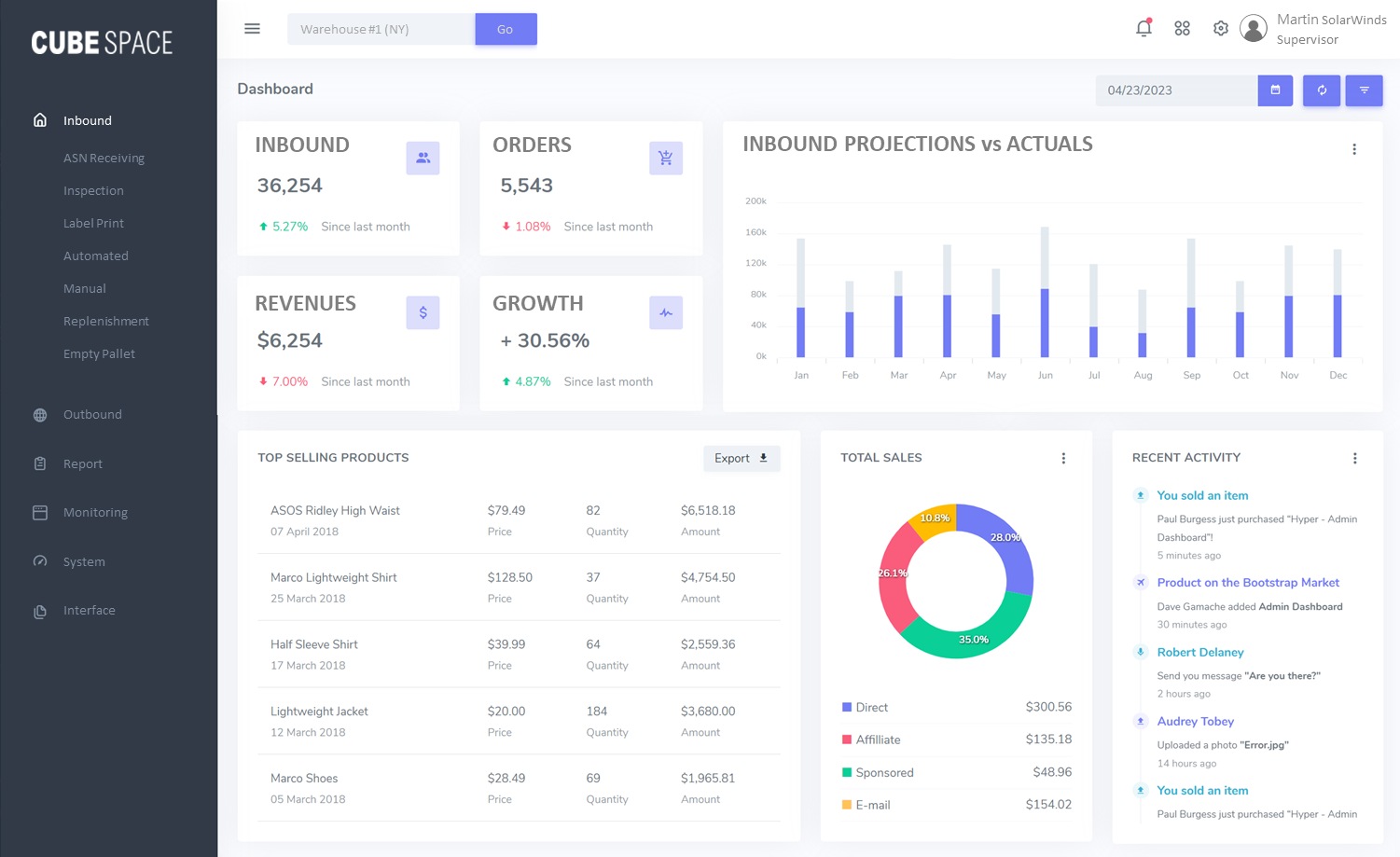Image resolution: width=1400 pixels, height=857 pixels.
Task: Open the notifications bell
Action: pos(1144,28)
